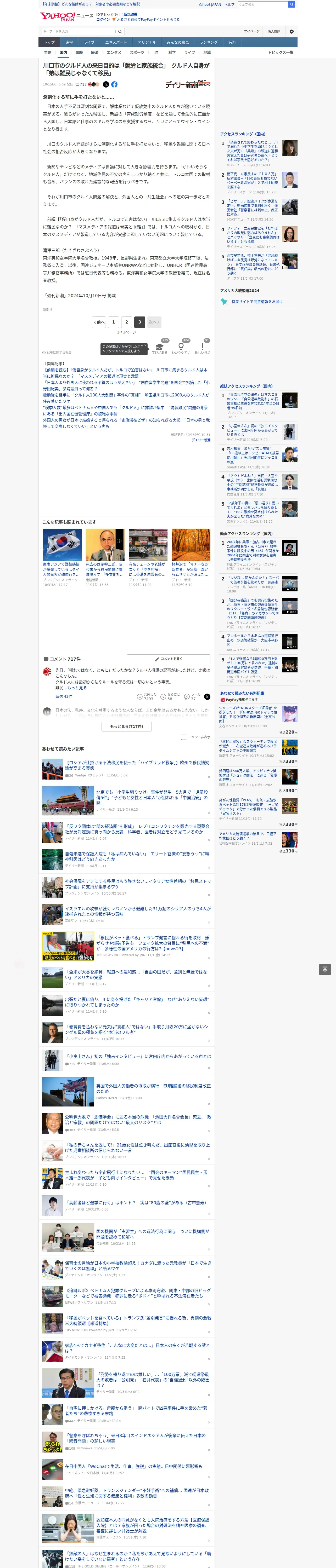Open Tiananmen gate article thumbnail
This screenshot has width=336, height=1568.
point(68,800)
